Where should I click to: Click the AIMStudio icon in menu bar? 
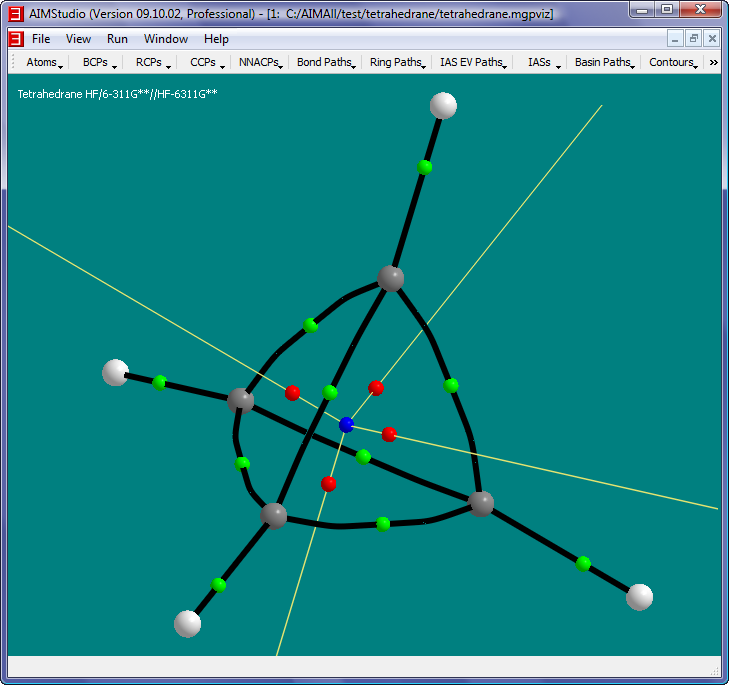[x=16, y=39]
